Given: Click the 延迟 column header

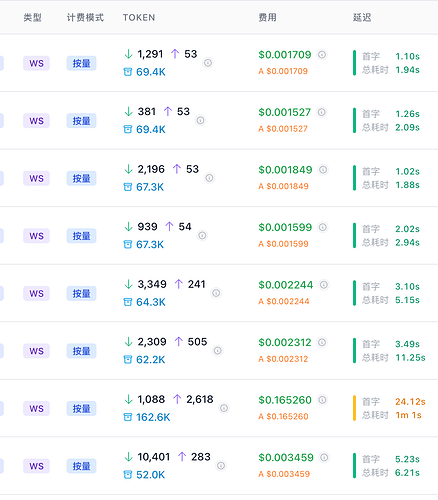Looking at the screenshot, I should pyautogui.click(x=362, y=17).
